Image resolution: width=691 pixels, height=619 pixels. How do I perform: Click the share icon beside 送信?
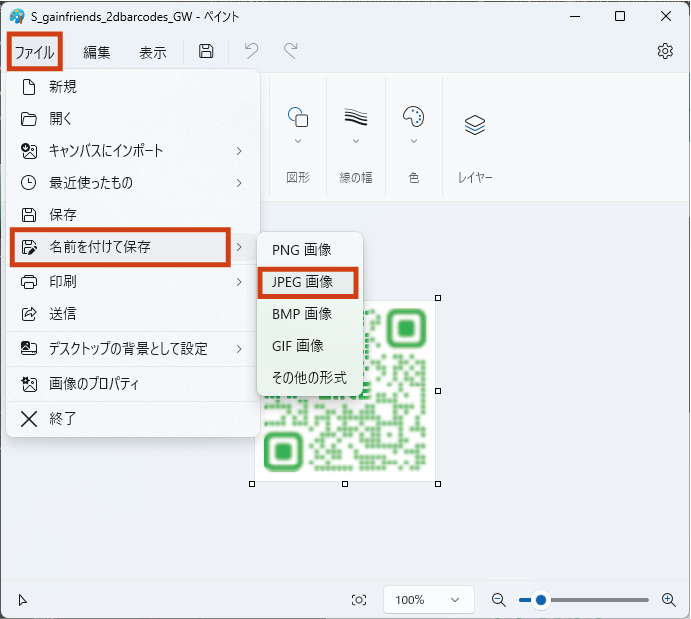pyautogui.click(x=29, y=314)
